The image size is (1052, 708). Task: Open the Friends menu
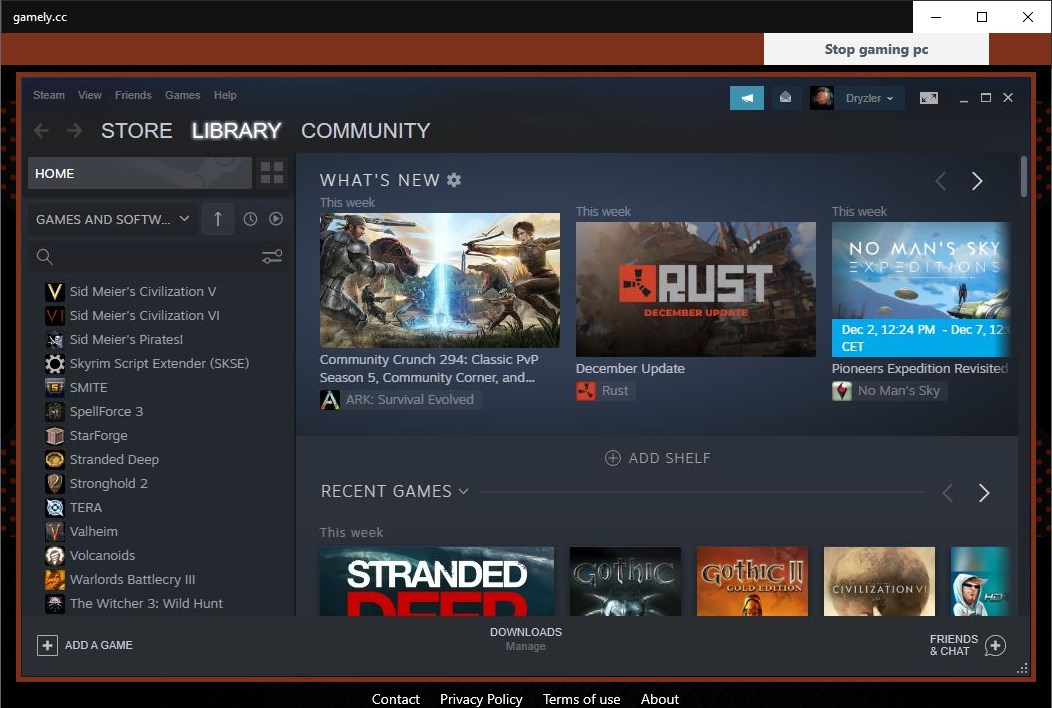133,95
